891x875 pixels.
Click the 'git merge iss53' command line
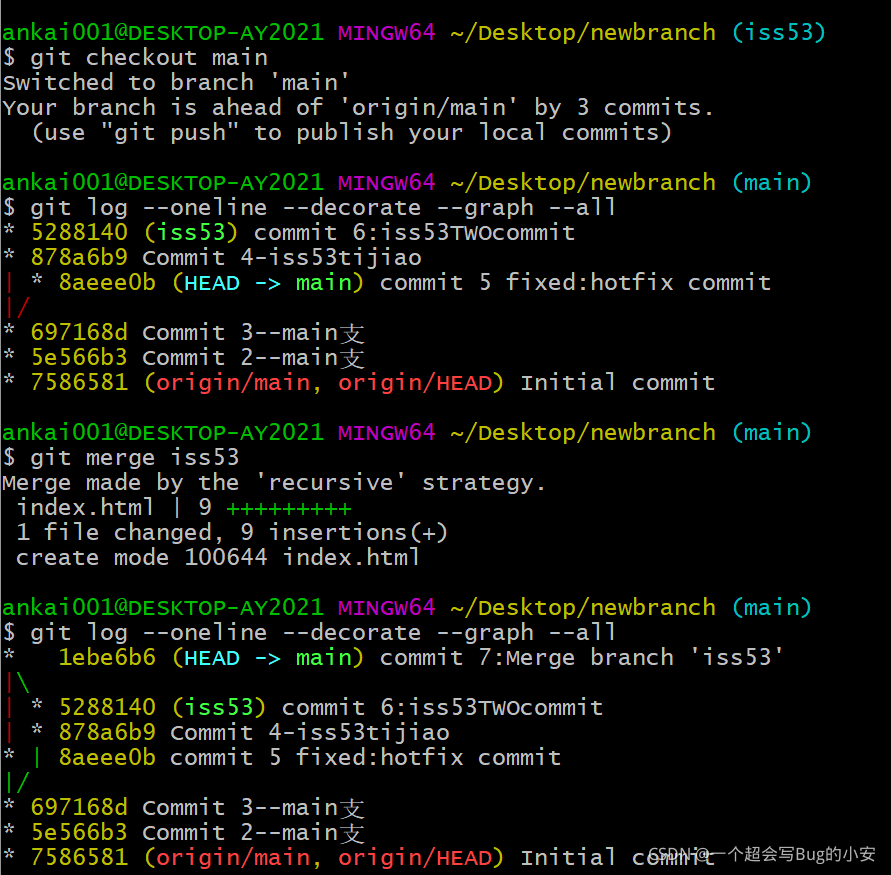pos(121,457)
